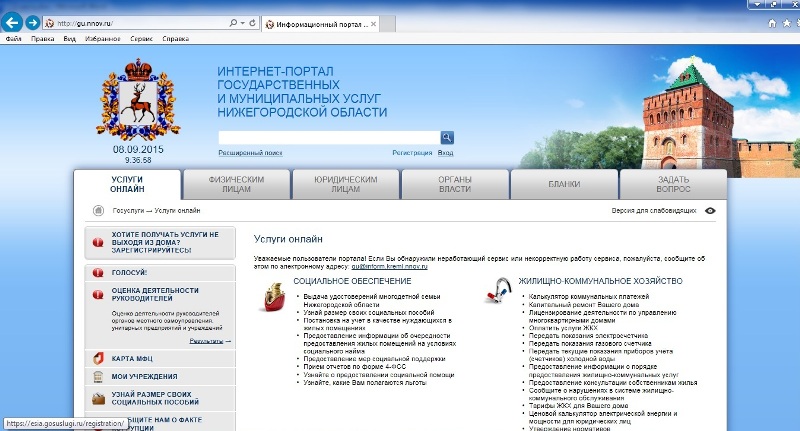Screen dimensions: 800x431
Task: Click the browser Forward arrow button
Action: click(x=33, y=22)
